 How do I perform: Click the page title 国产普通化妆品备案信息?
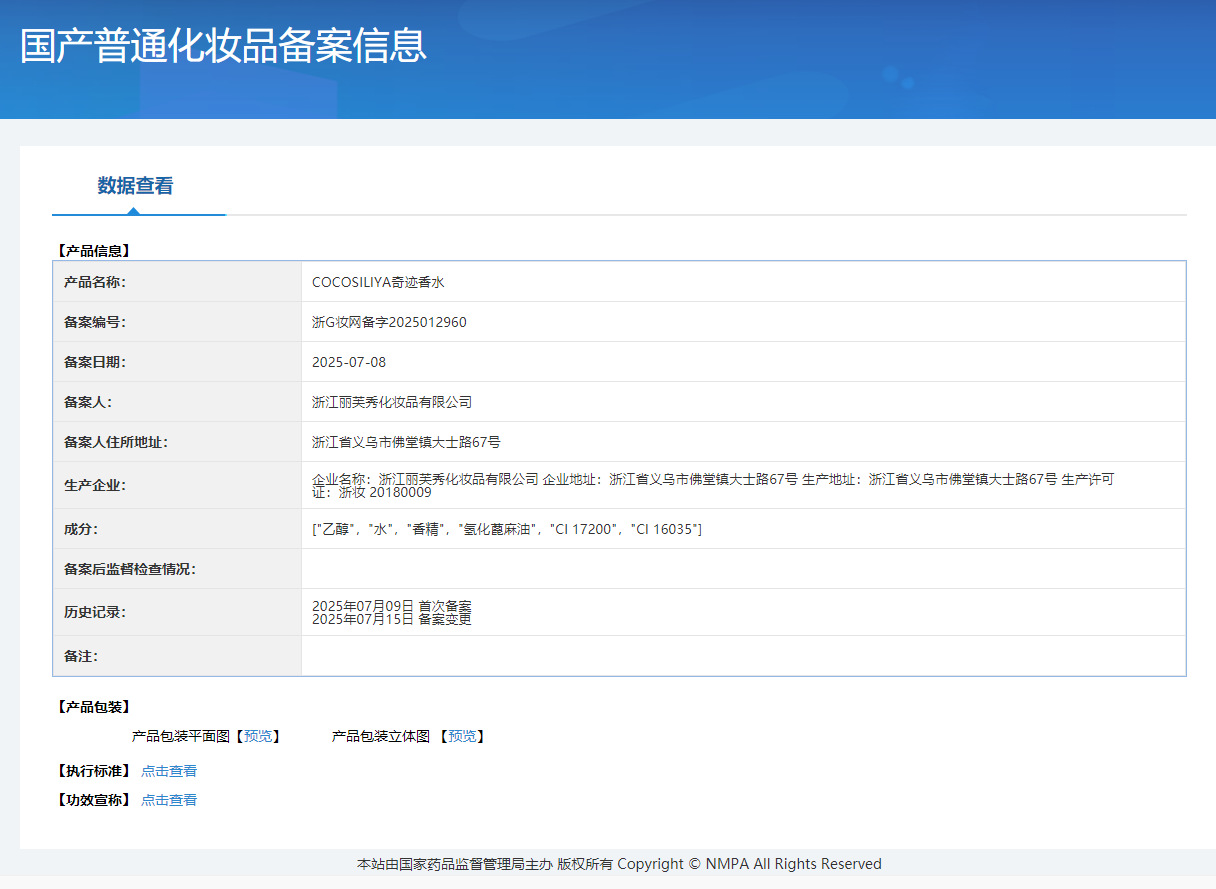point(223,46)
